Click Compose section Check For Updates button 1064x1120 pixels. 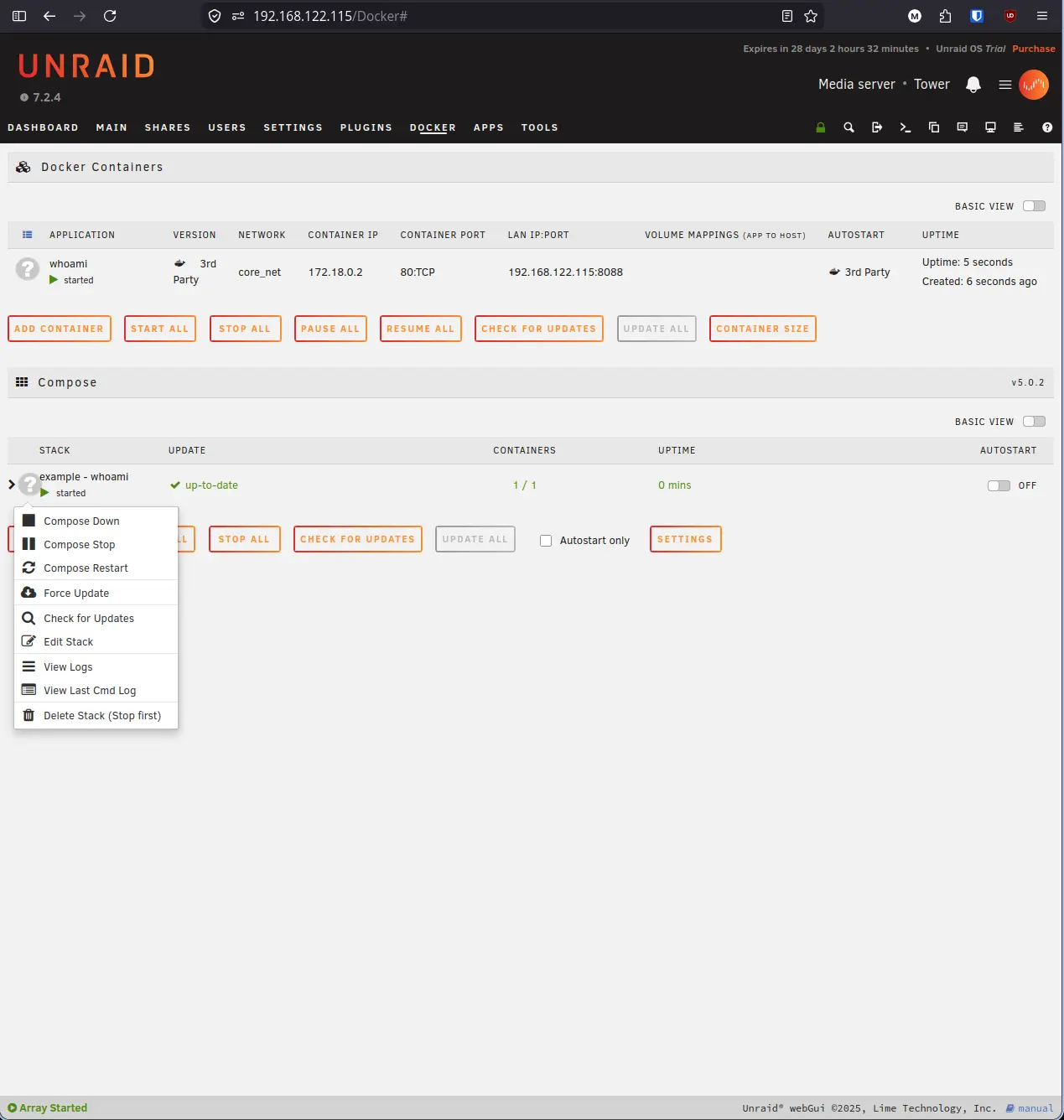click(x=358, y=539)
